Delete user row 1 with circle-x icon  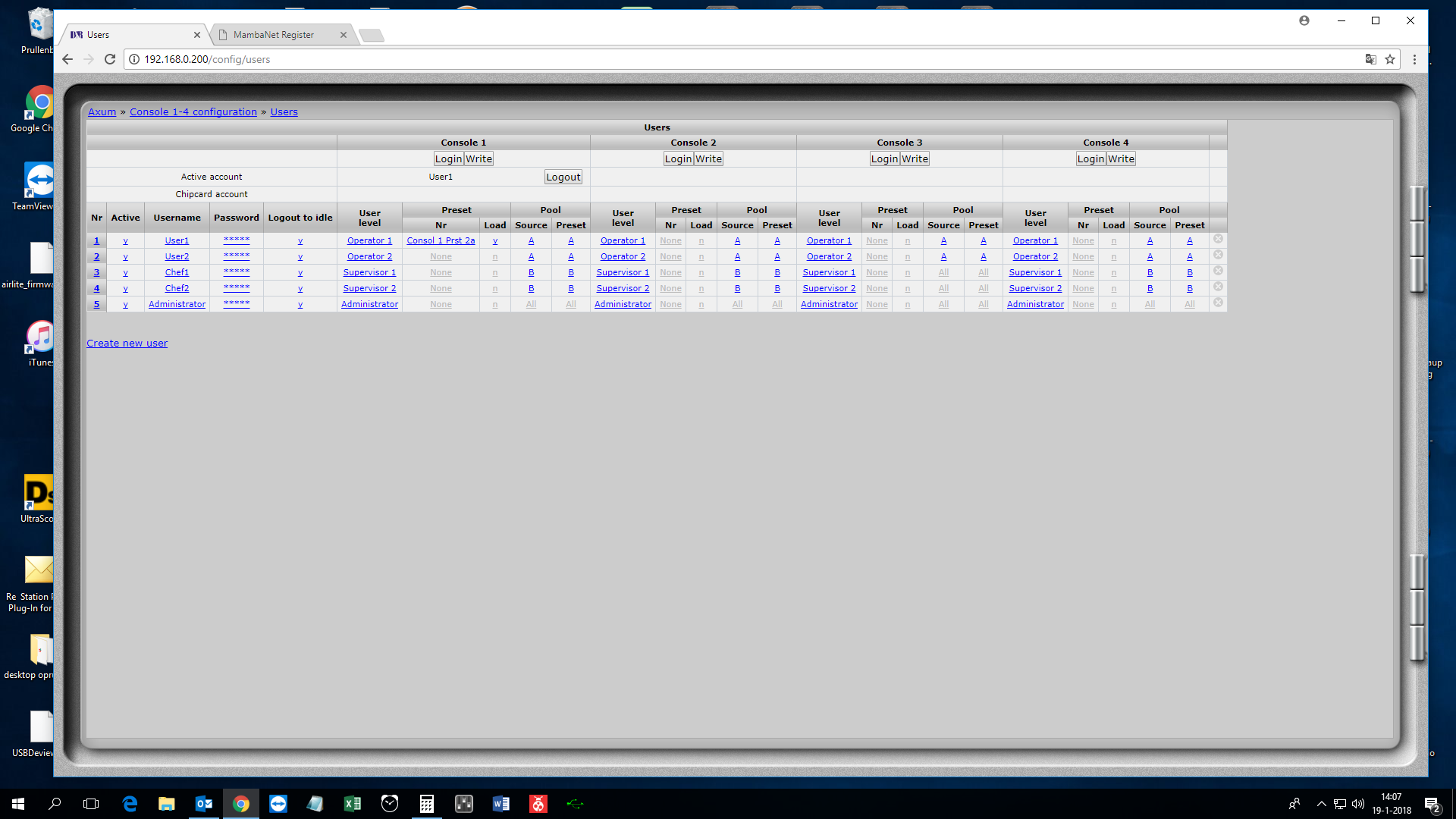pos(1218,239)
